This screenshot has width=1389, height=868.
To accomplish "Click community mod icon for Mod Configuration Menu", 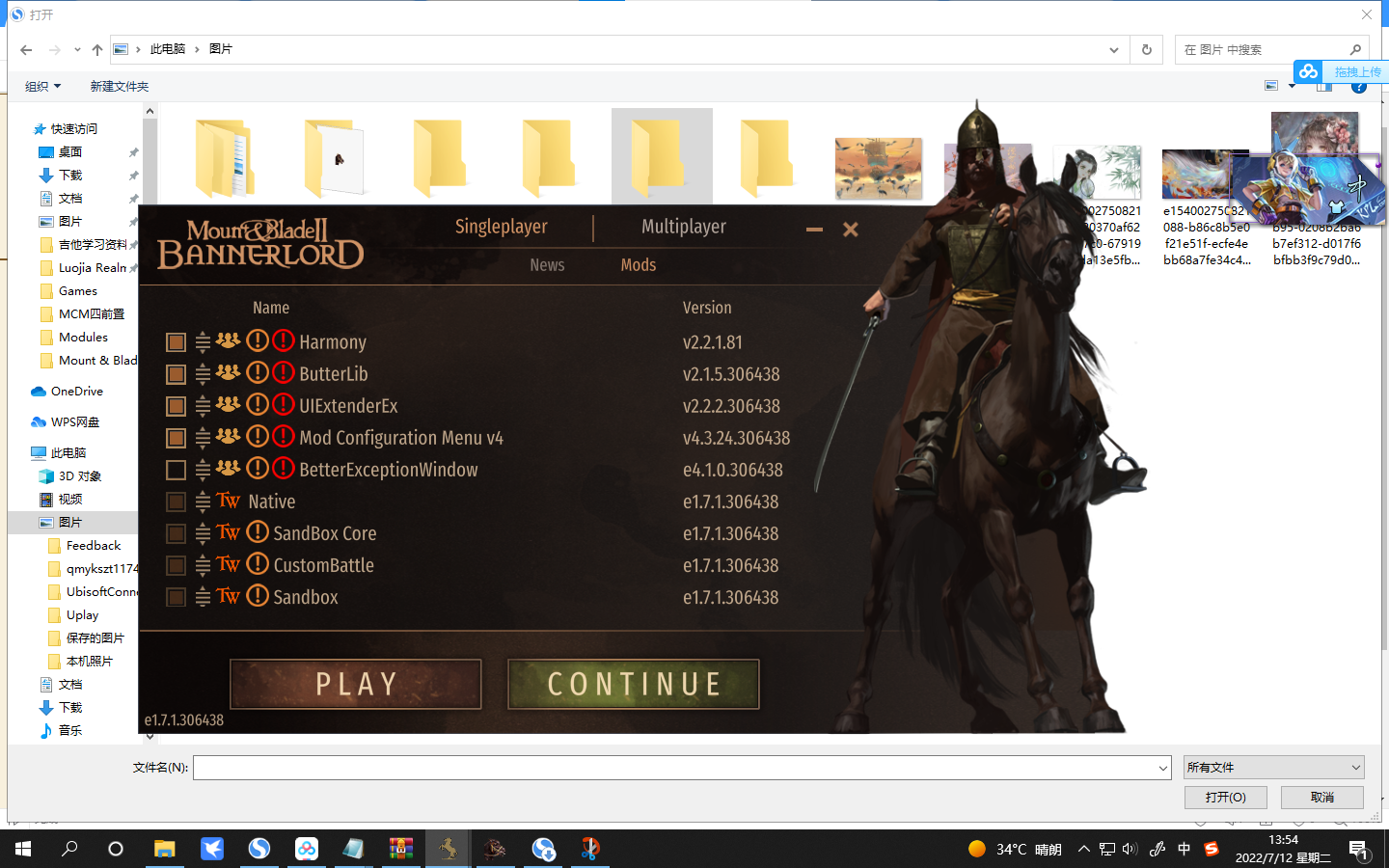I will point(228,436).
